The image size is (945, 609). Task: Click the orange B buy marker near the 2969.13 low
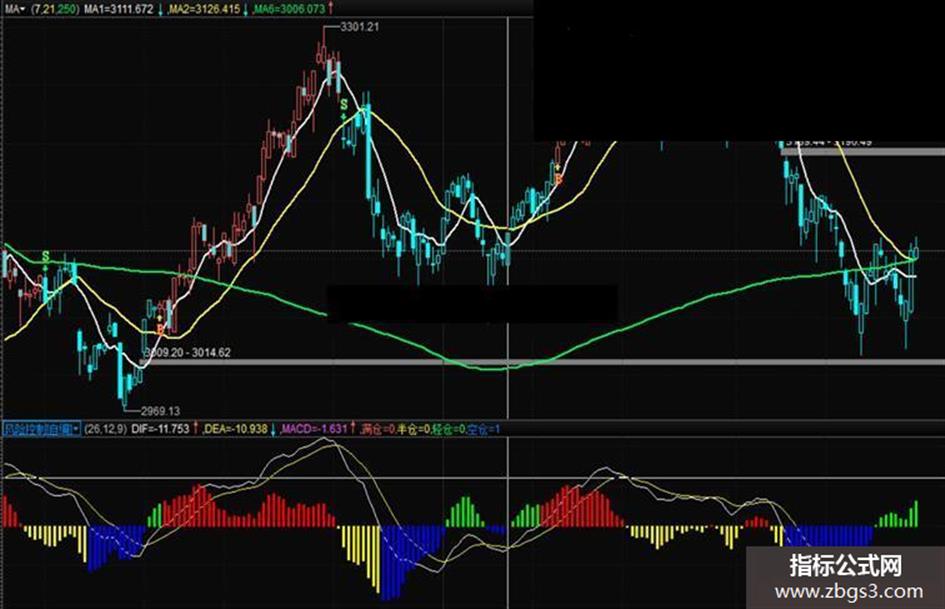pos(160,330)
